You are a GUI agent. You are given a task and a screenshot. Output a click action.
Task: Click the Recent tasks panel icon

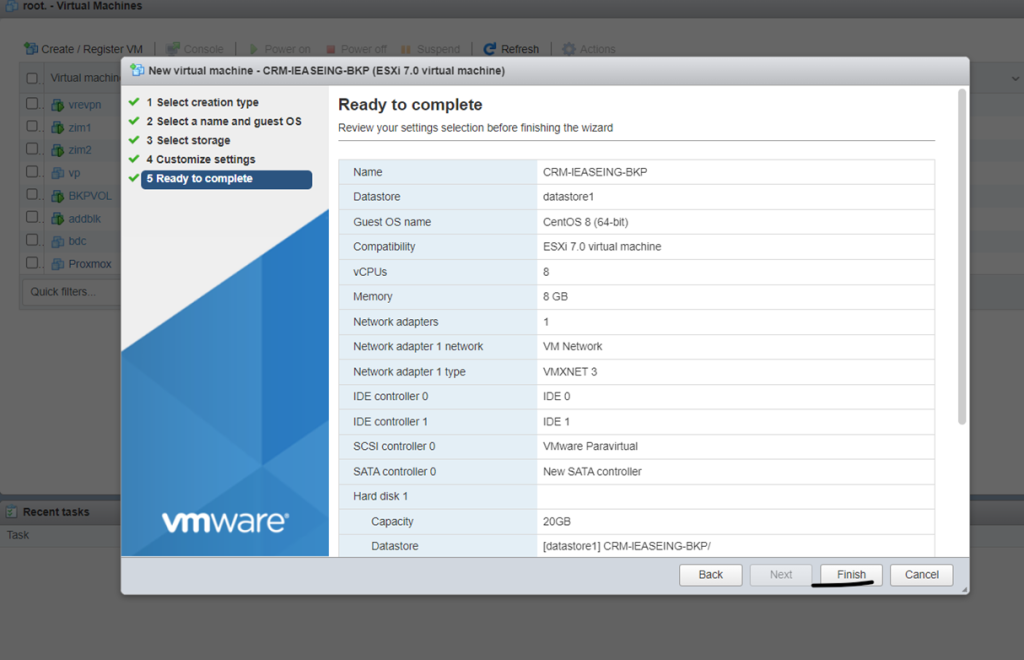pyautogui.click(x=12, y=512)
